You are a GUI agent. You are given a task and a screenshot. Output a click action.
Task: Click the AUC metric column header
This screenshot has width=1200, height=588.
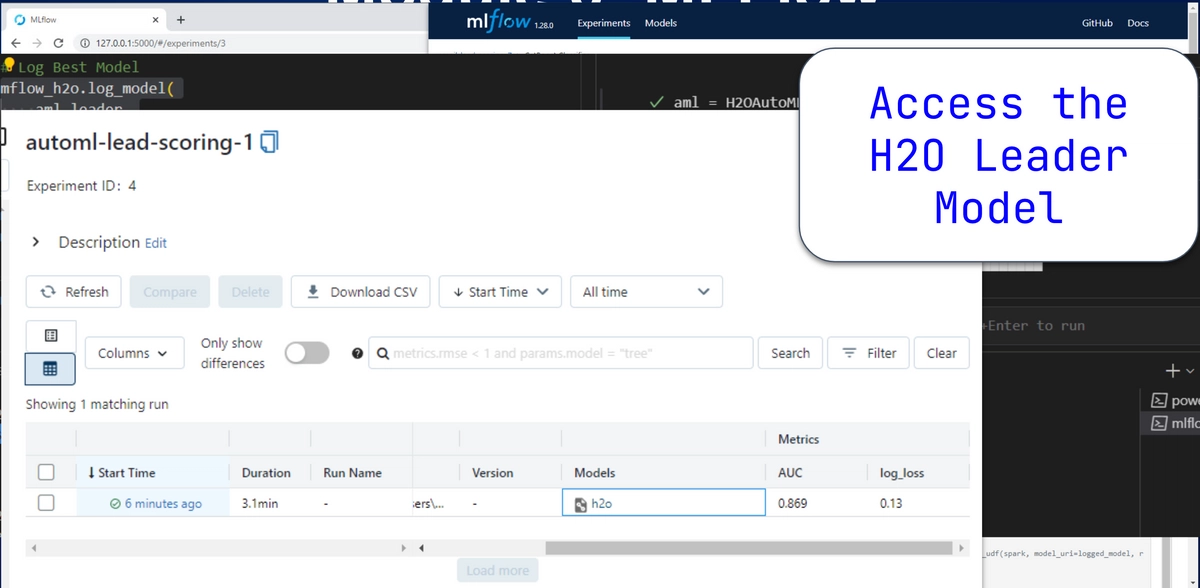coord(790,473)
